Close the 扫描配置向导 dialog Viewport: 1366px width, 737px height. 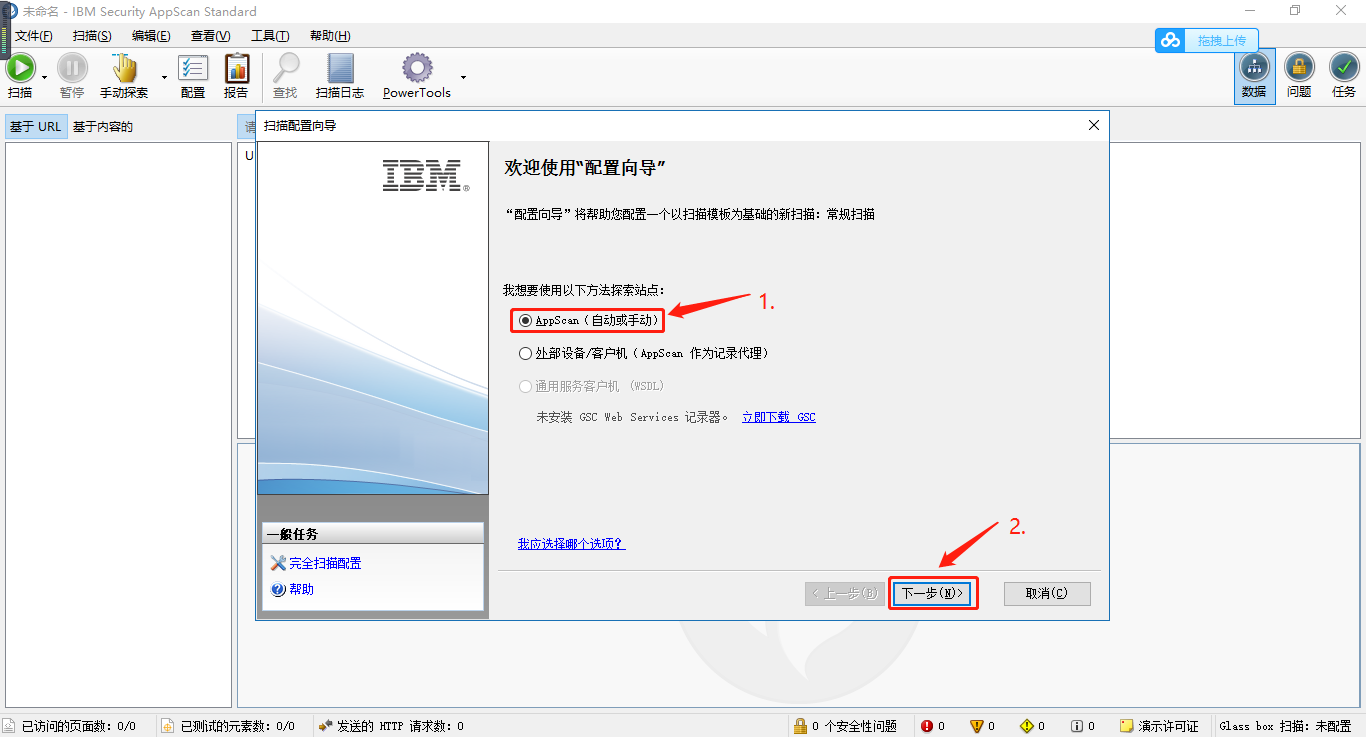point(1094,126)
